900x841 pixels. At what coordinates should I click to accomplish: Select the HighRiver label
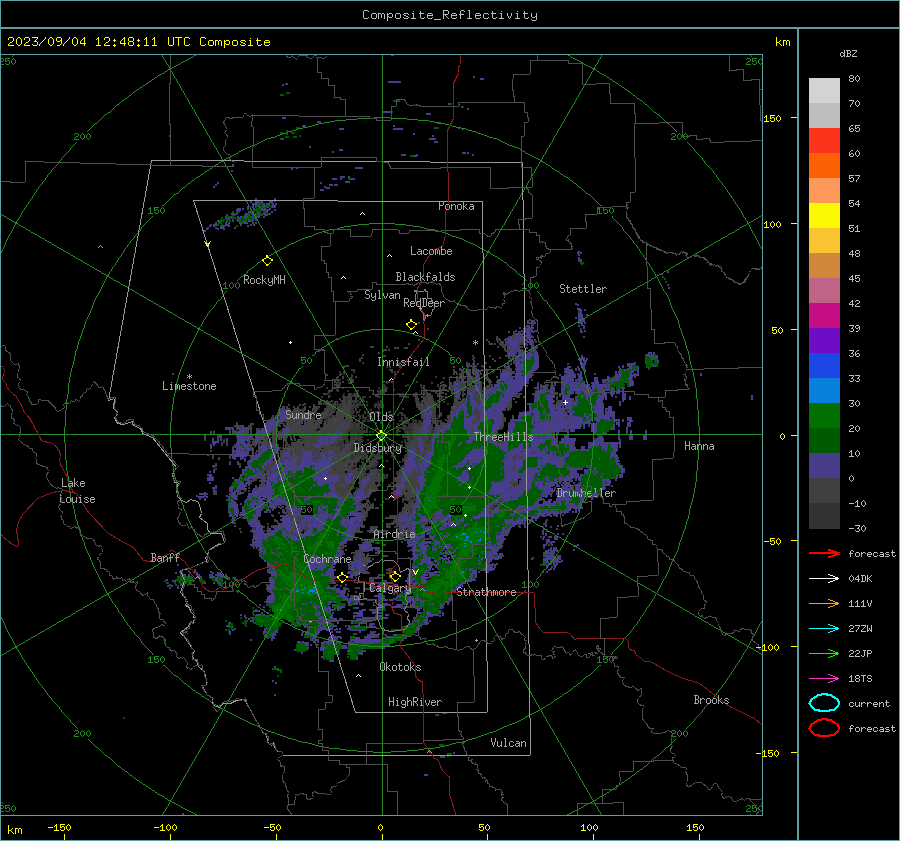pos(415,702)
